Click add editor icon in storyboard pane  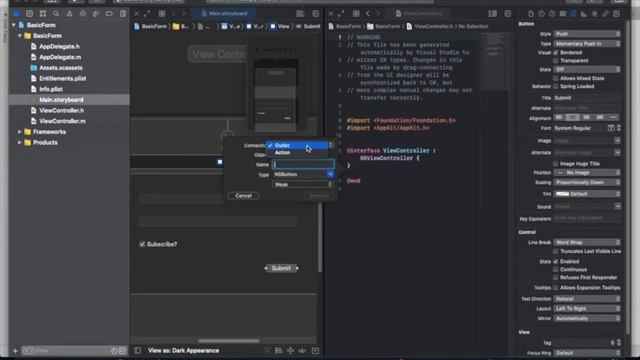pos(316,13)
